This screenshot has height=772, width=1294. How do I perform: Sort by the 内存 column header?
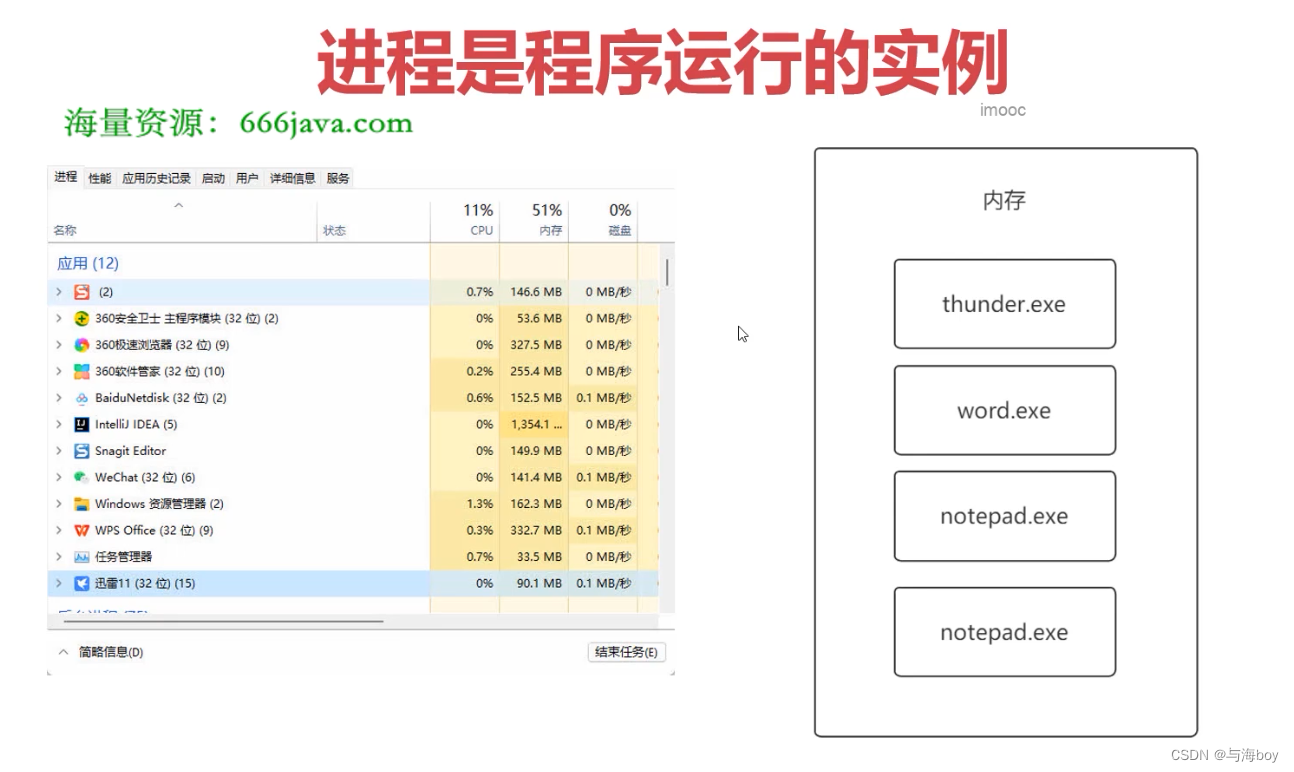click(534, 221)
